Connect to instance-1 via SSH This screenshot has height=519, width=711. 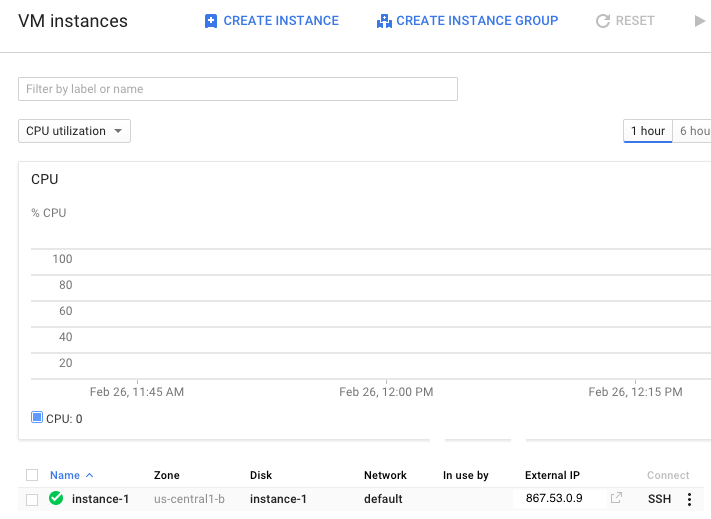click(x=659, y=499)
